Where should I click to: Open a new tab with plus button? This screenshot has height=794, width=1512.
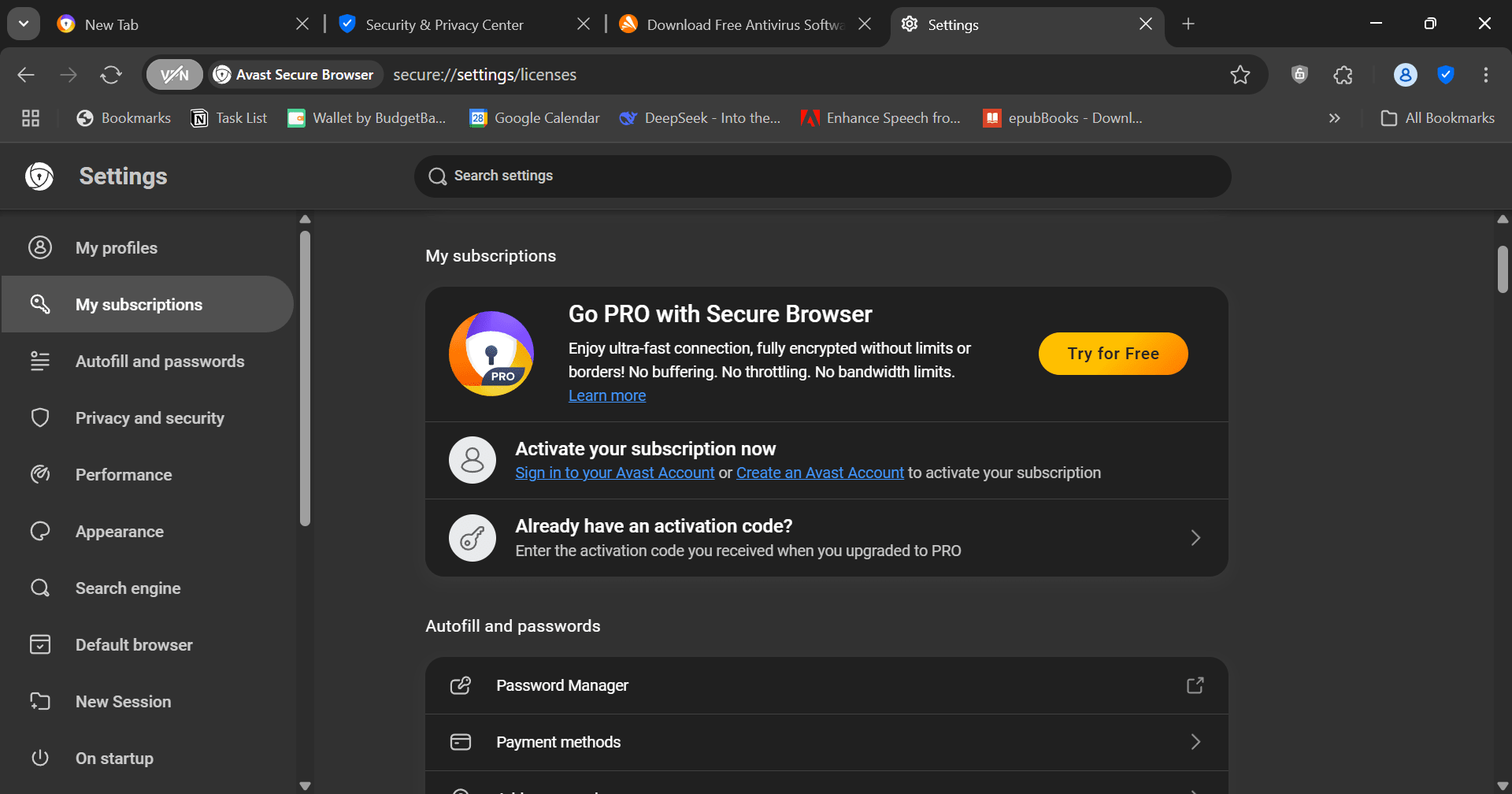[x=1188, y=24]
